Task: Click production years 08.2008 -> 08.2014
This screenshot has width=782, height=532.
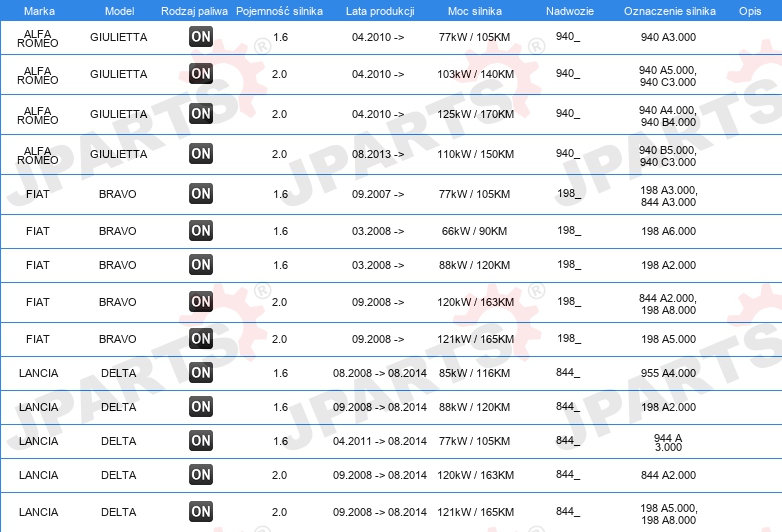Action: tap(380, 373)
